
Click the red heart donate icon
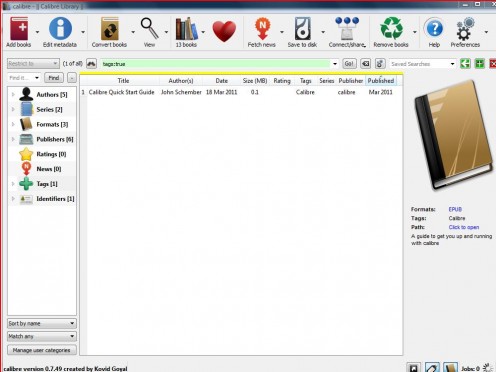224,31
